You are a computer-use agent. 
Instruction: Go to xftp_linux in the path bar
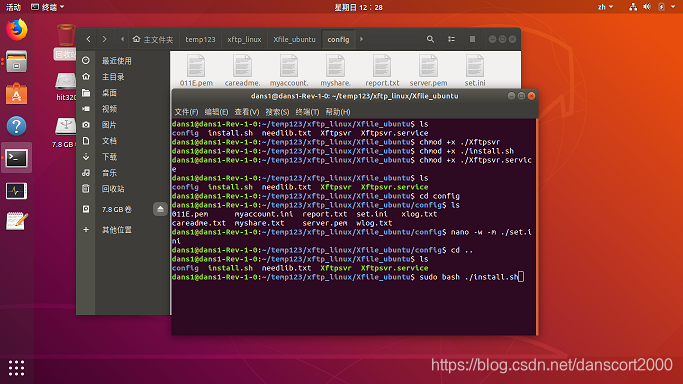click(244, 39)
